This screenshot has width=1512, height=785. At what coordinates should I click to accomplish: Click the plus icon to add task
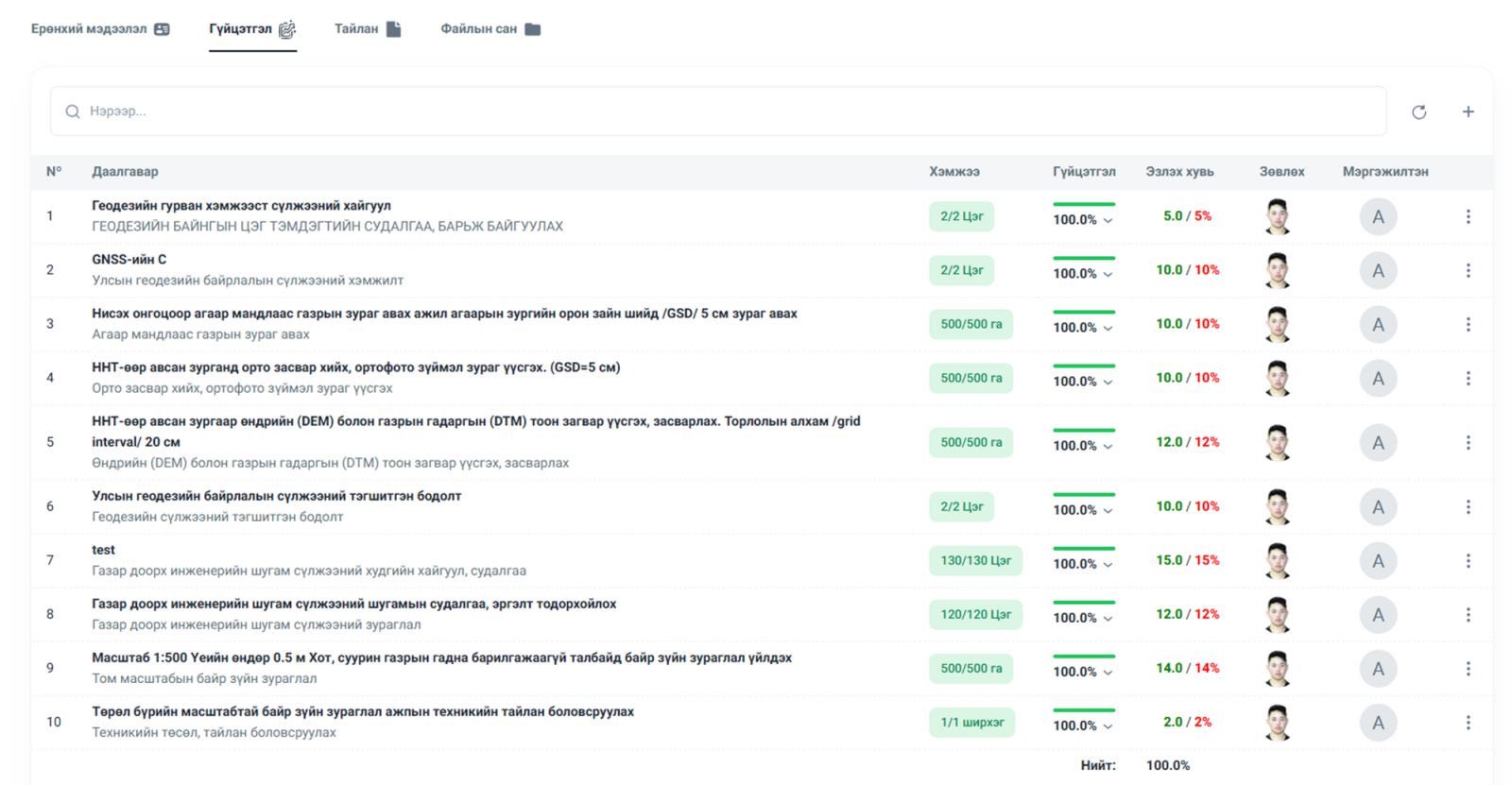(x=1468, y=111)
